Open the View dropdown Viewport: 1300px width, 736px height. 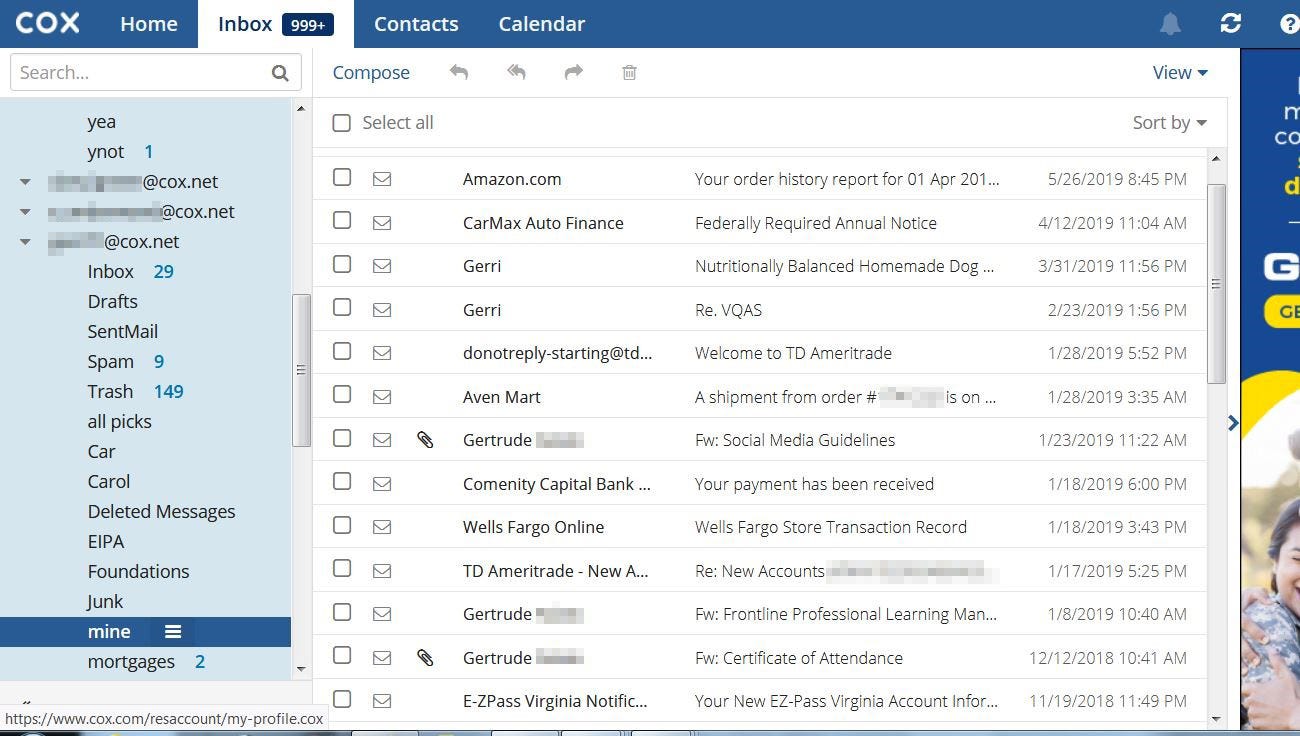pyautogui.click(x=1180, y=72)
